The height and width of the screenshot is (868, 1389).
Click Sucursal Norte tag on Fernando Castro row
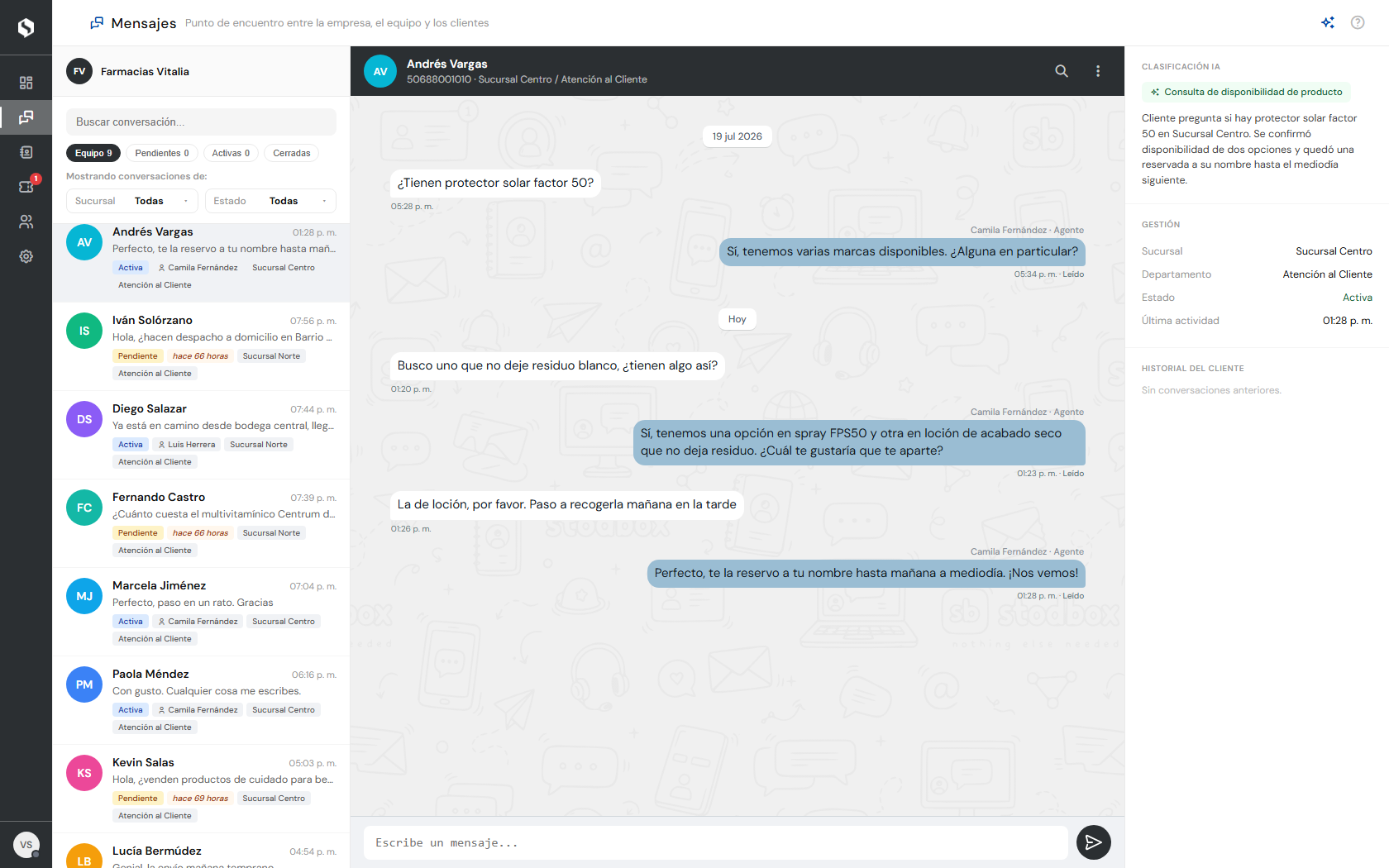[271, 533]
